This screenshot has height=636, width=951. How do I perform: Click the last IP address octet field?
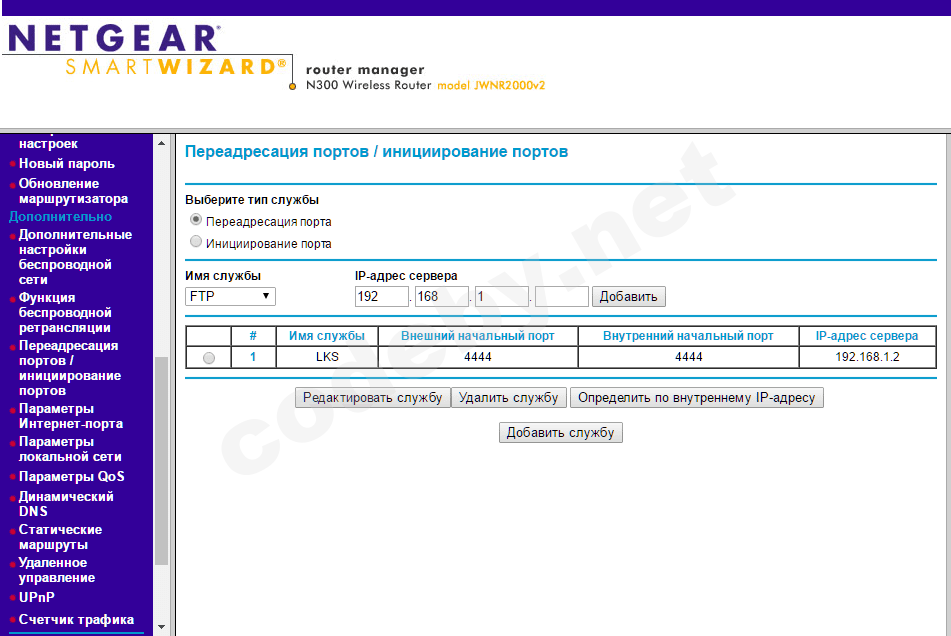(561, 296)
